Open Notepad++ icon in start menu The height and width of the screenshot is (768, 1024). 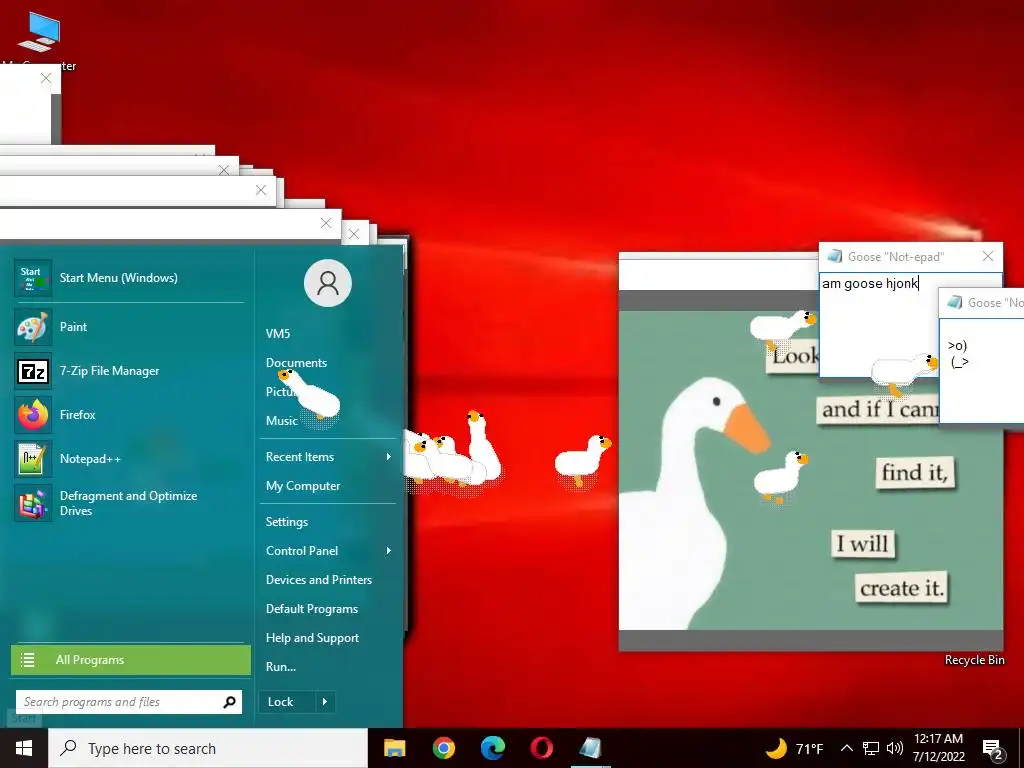click(x=33, y=458)
